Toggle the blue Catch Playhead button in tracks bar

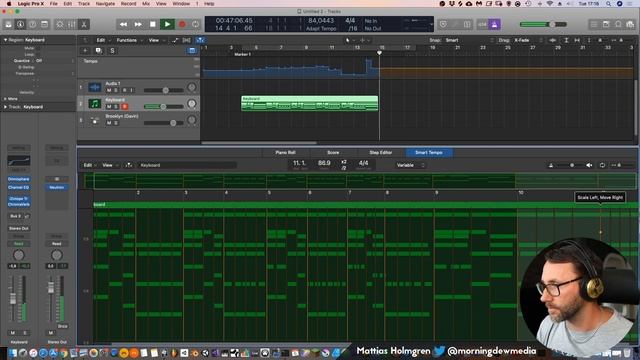(200, 40)
